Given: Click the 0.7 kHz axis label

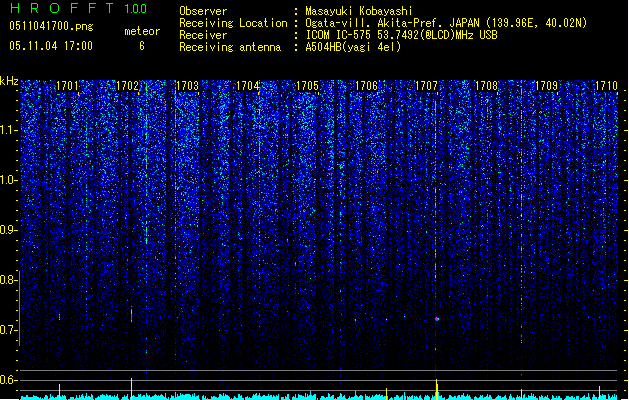Looking at the screenshot, I should tap(8, 330).
